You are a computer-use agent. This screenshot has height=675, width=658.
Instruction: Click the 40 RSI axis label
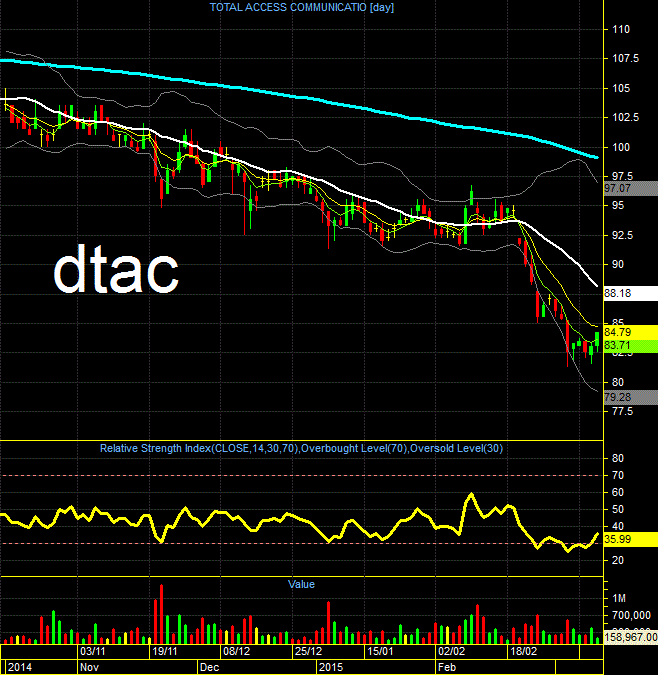[618, 526]
